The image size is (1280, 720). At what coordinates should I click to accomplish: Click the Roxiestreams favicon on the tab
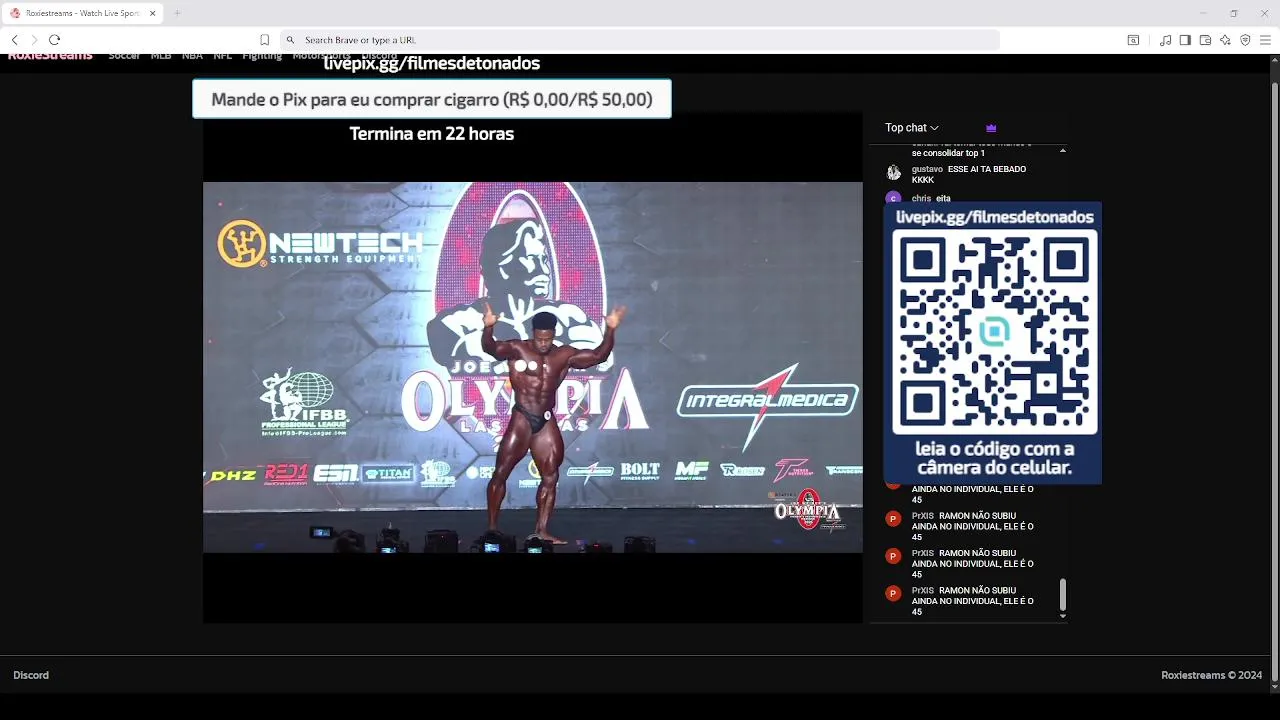pyautogui.click(x=15, y=13)
